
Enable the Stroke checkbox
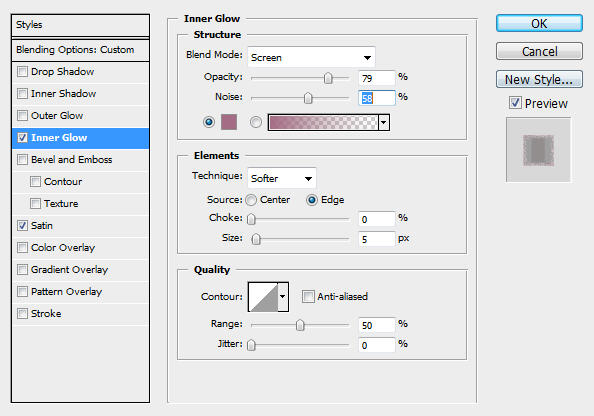pyautogui.click(x=22, y=313)
